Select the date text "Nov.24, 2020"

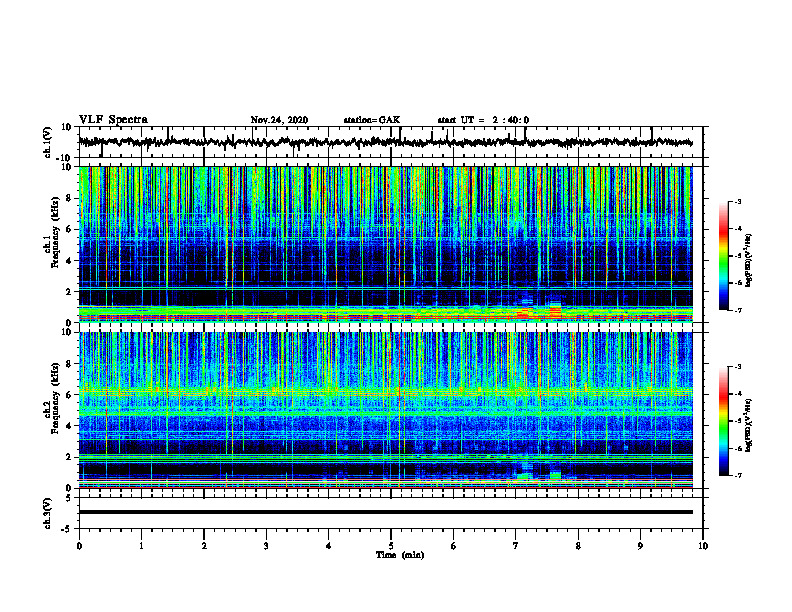(279, 120)
